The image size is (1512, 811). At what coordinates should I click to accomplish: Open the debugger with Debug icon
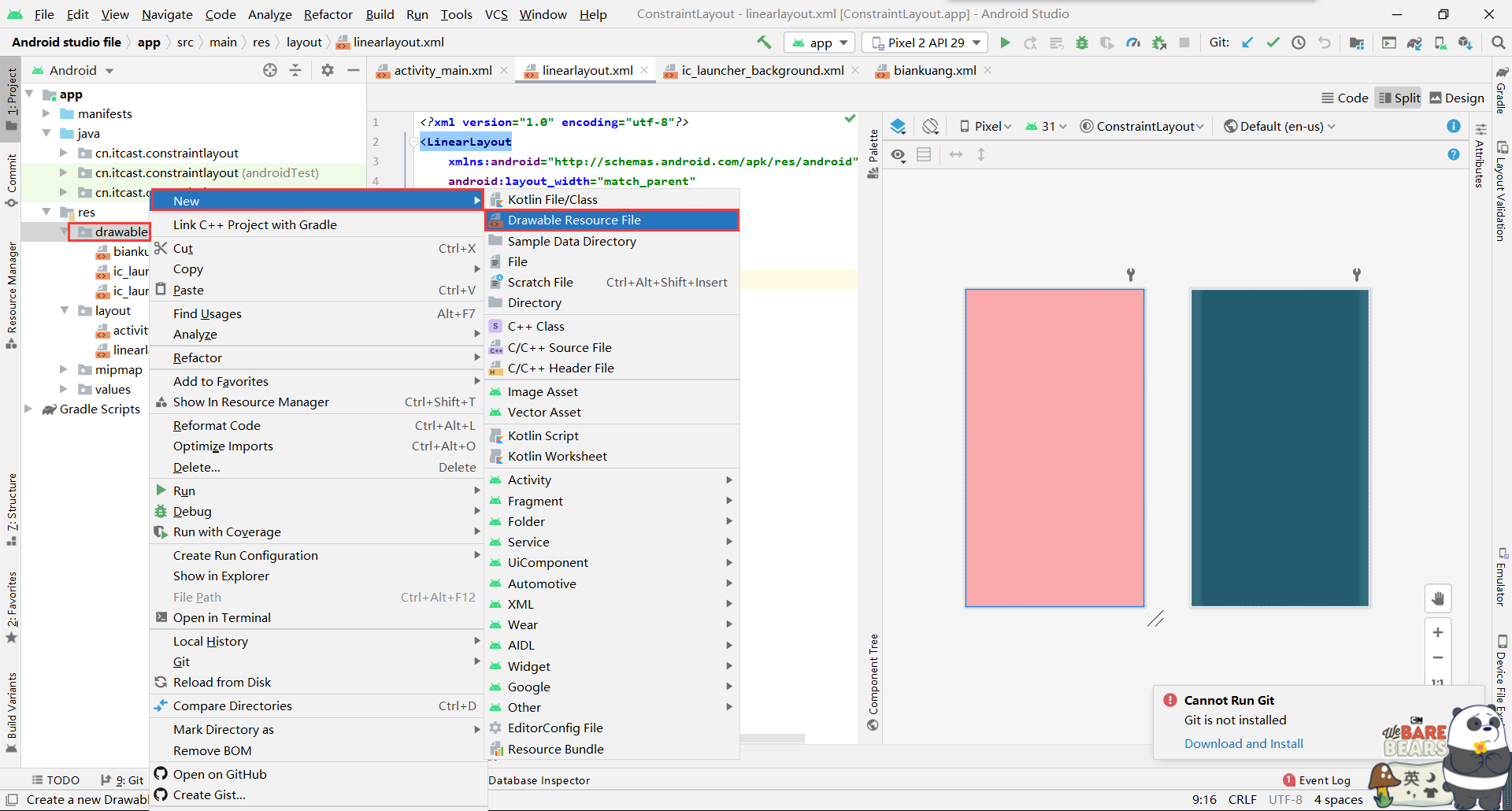(x=1082, y=43)
